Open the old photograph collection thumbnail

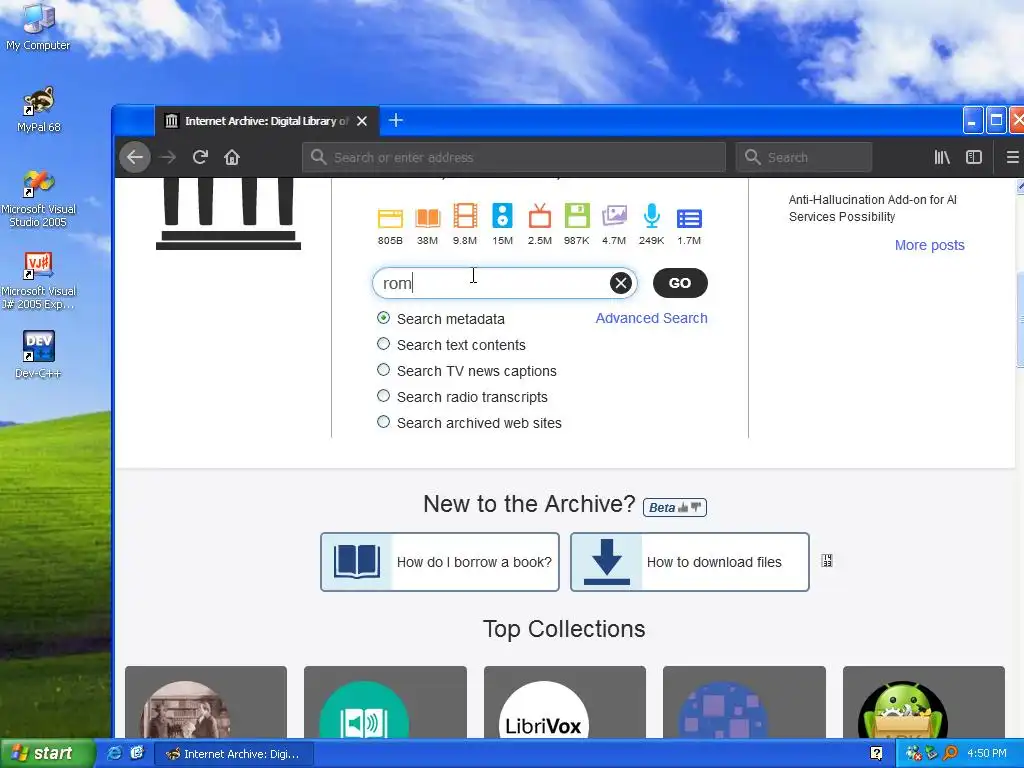coord(206,702)
